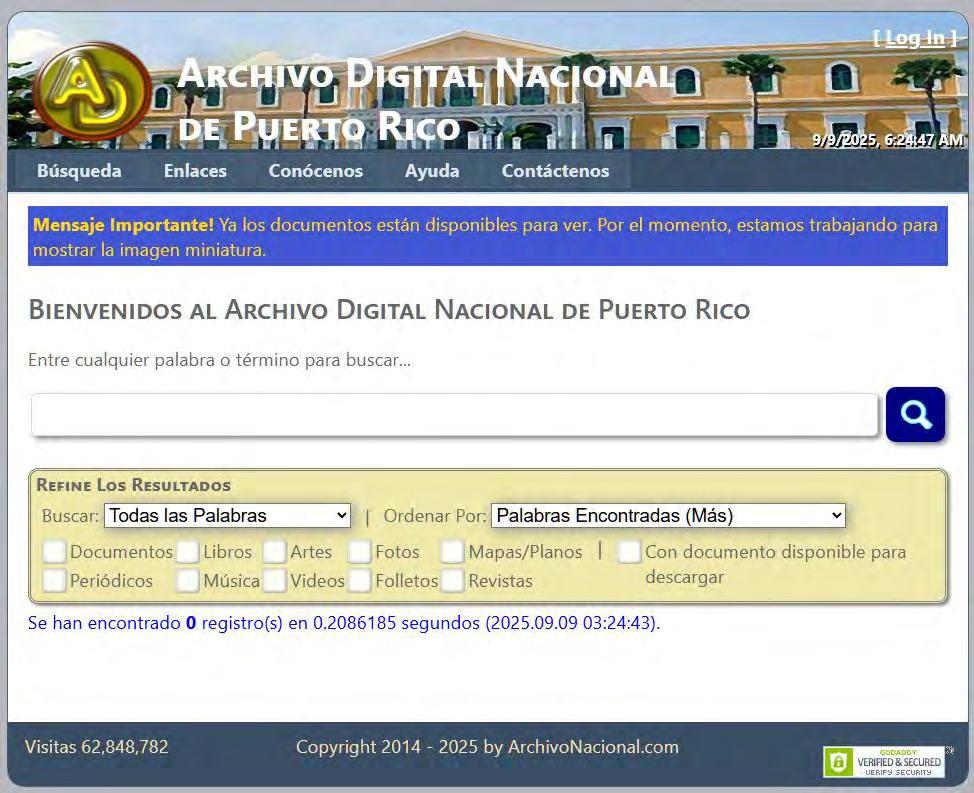Screen dimensions: 974x793
Task: Toggle the Folletos checkbox
Action: tap(360, 581)
